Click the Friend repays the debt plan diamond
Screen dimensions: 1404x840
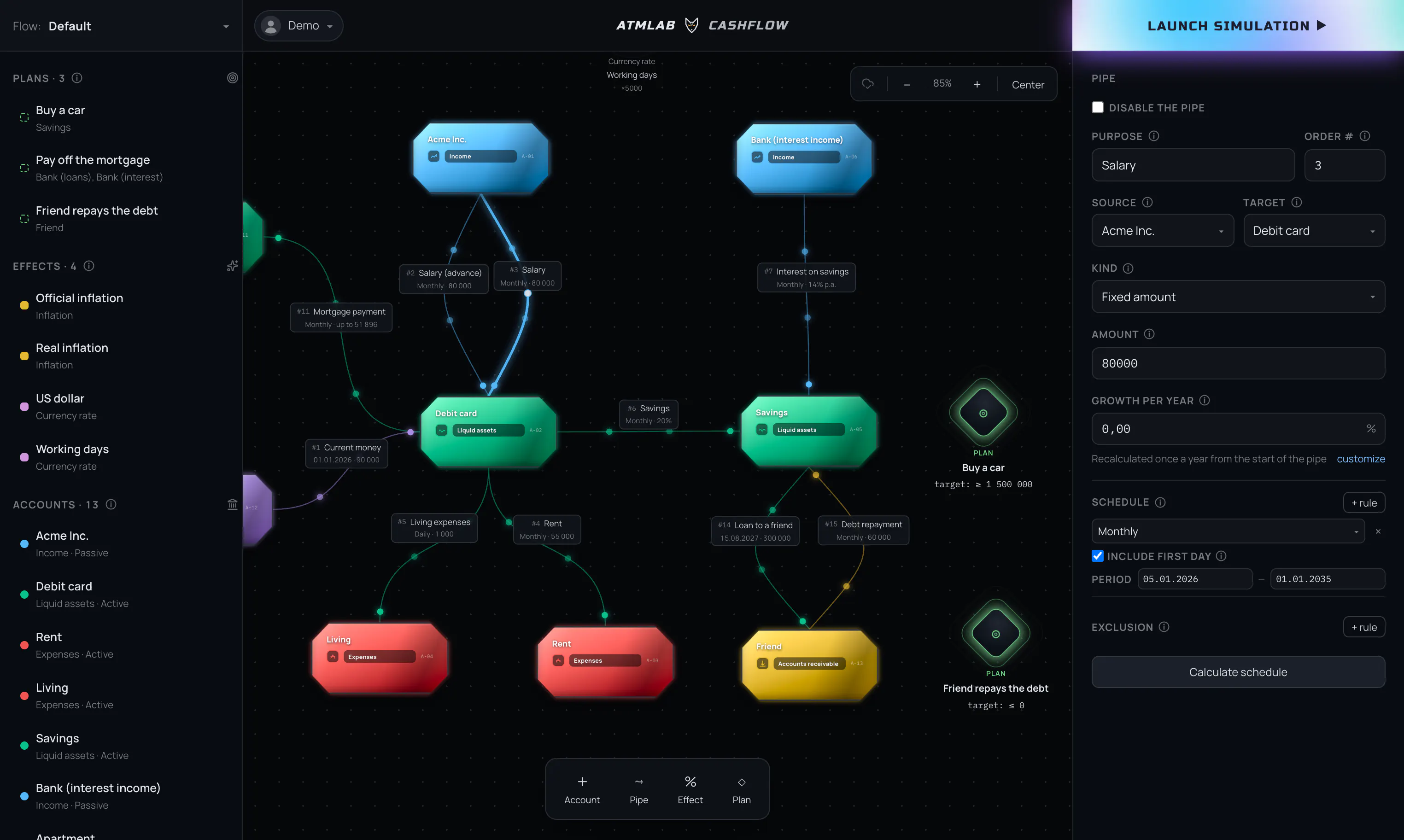(996, 634)
